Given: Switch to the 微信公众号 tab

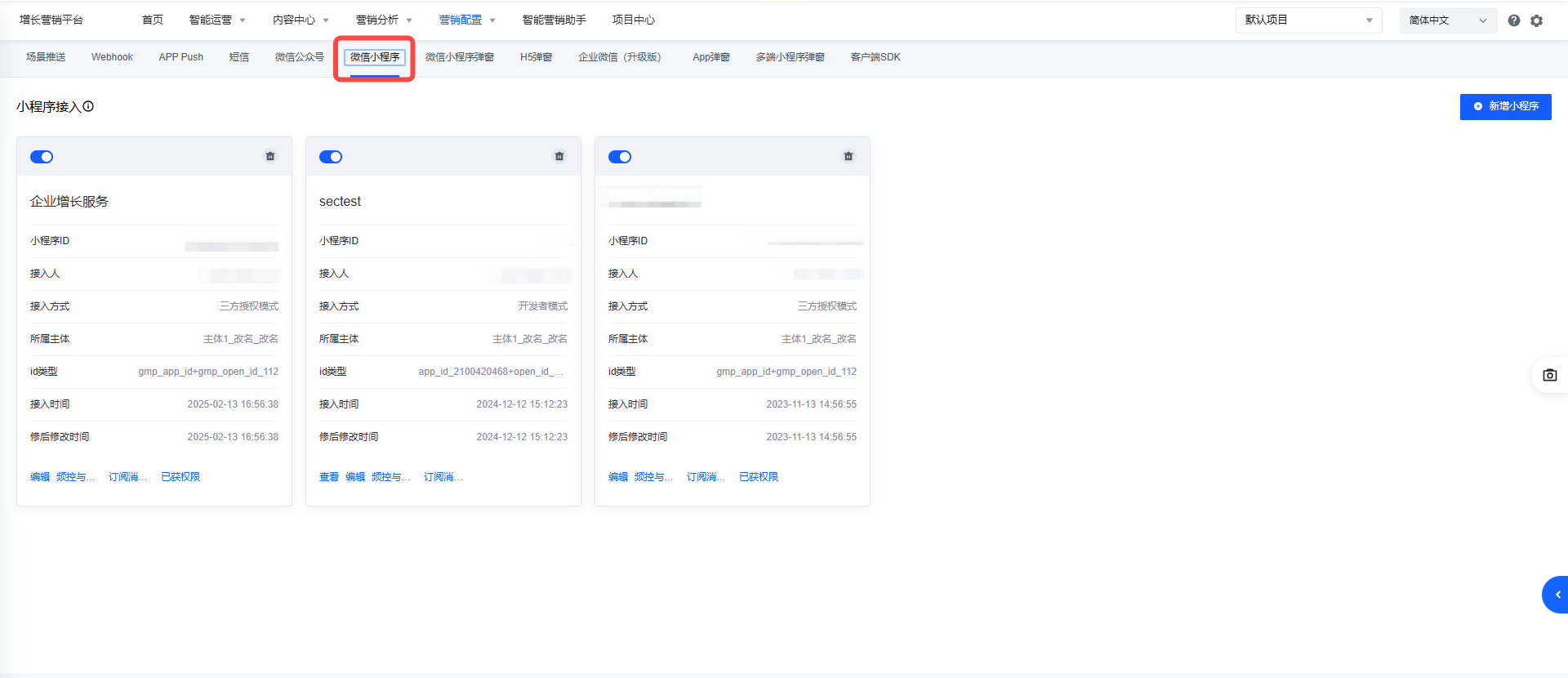Looking at the screenshot, I should 299,57.
